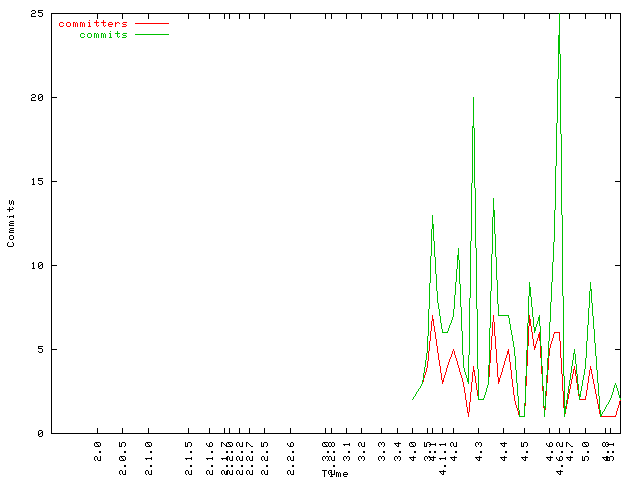
Task: Click the 'Time' x-axis title
Action: (334, 473)
